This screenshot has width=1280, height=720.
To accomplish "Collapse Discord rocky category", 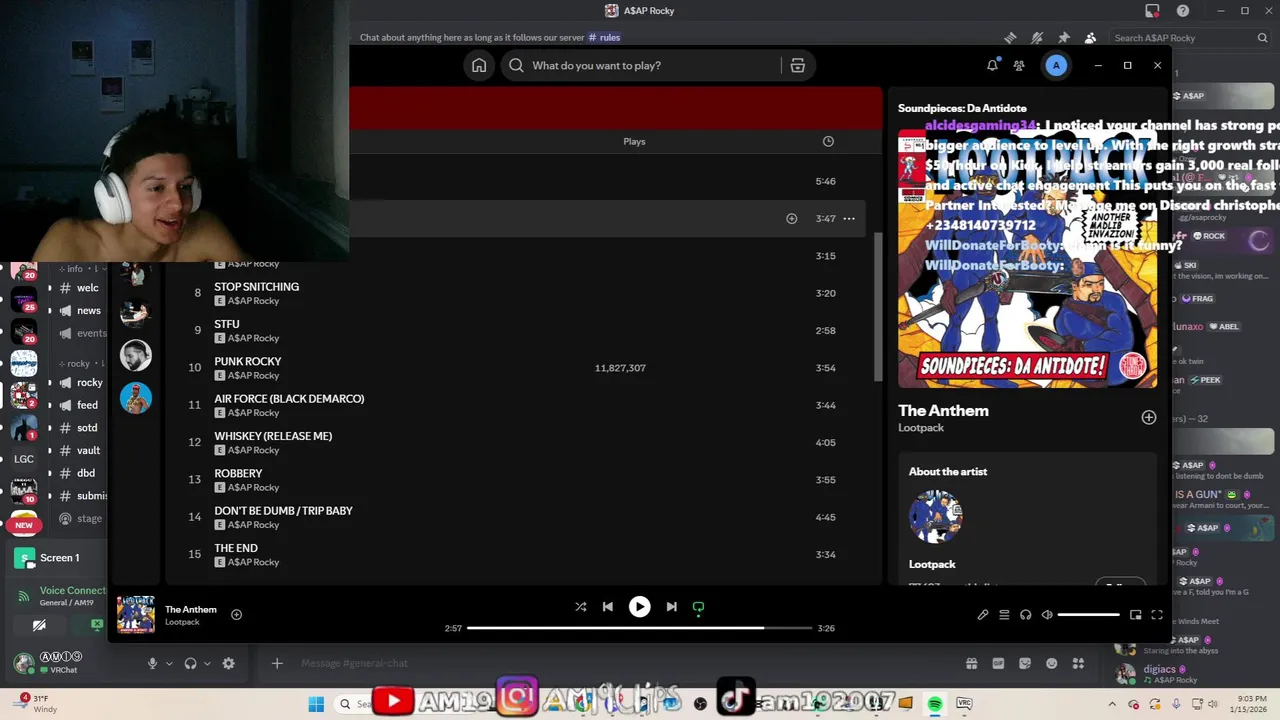I will click(82, 363).
